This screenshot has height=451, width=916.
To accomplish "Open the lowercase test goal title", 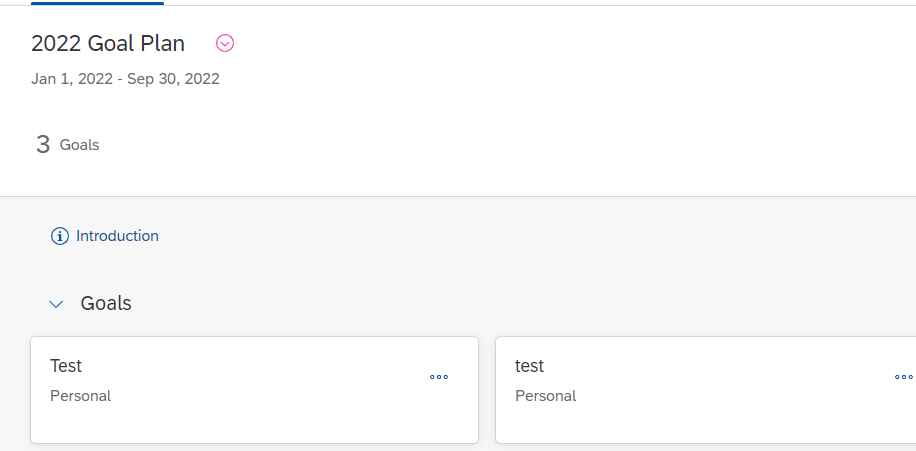I will click(529, 366).
